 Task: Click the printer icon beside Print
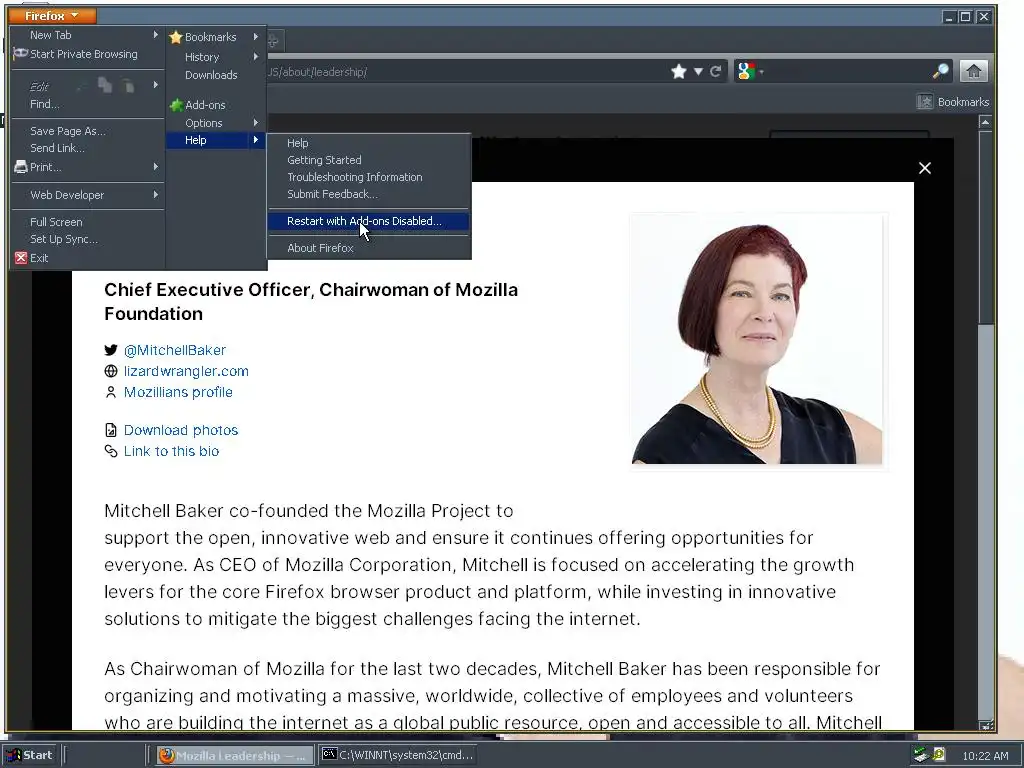[21, 167]
